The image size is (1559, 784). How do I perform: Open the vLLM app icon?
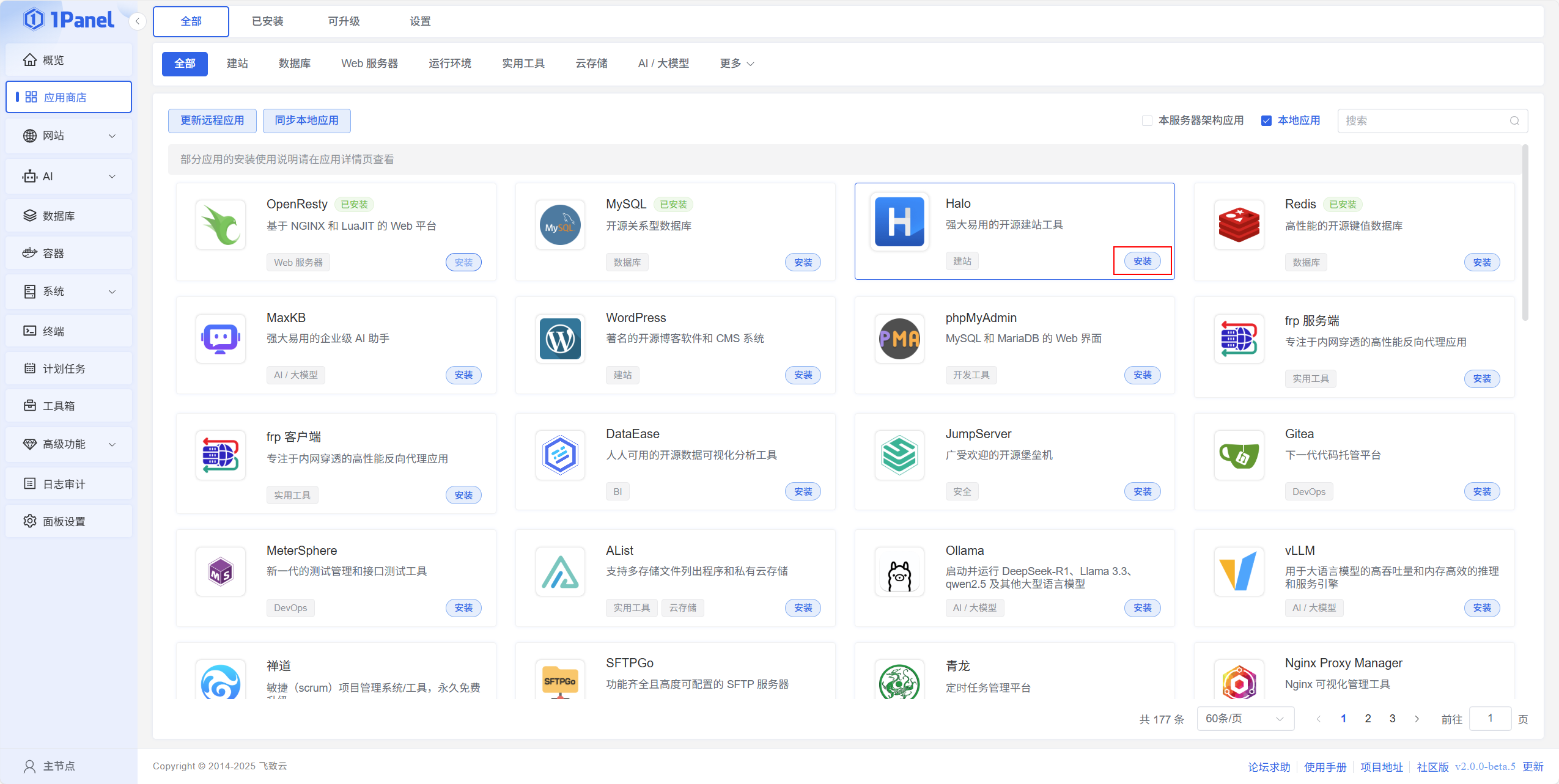click(x=1239, y=571)
